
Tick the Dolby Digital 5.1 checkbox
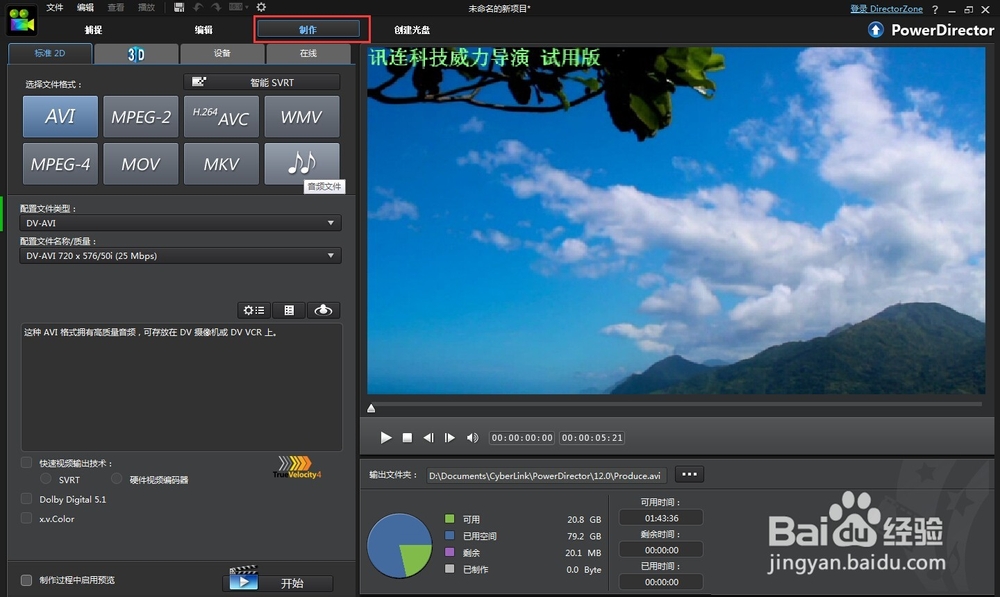[x=26, y=499]
